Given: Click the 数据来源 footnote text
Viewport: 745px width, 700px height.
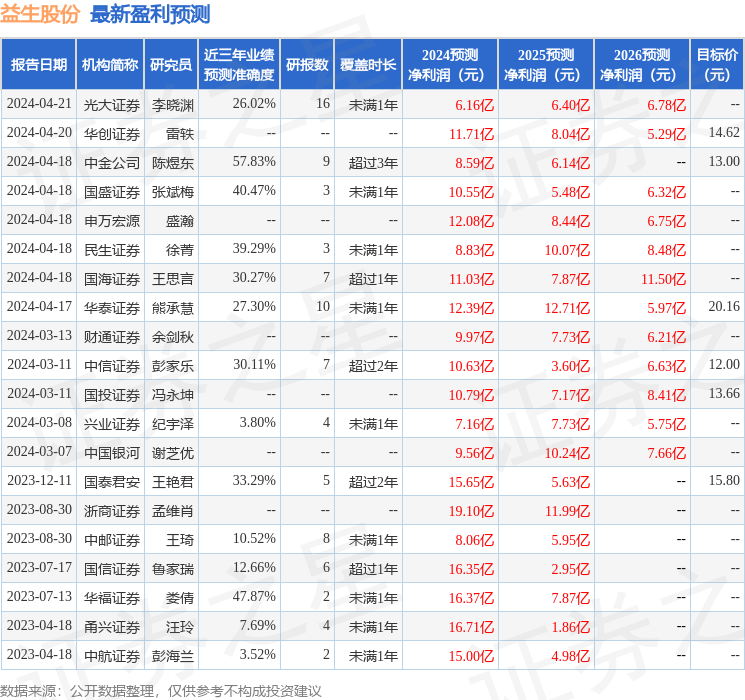Looking at the screenshot, I should click(161, 691).
